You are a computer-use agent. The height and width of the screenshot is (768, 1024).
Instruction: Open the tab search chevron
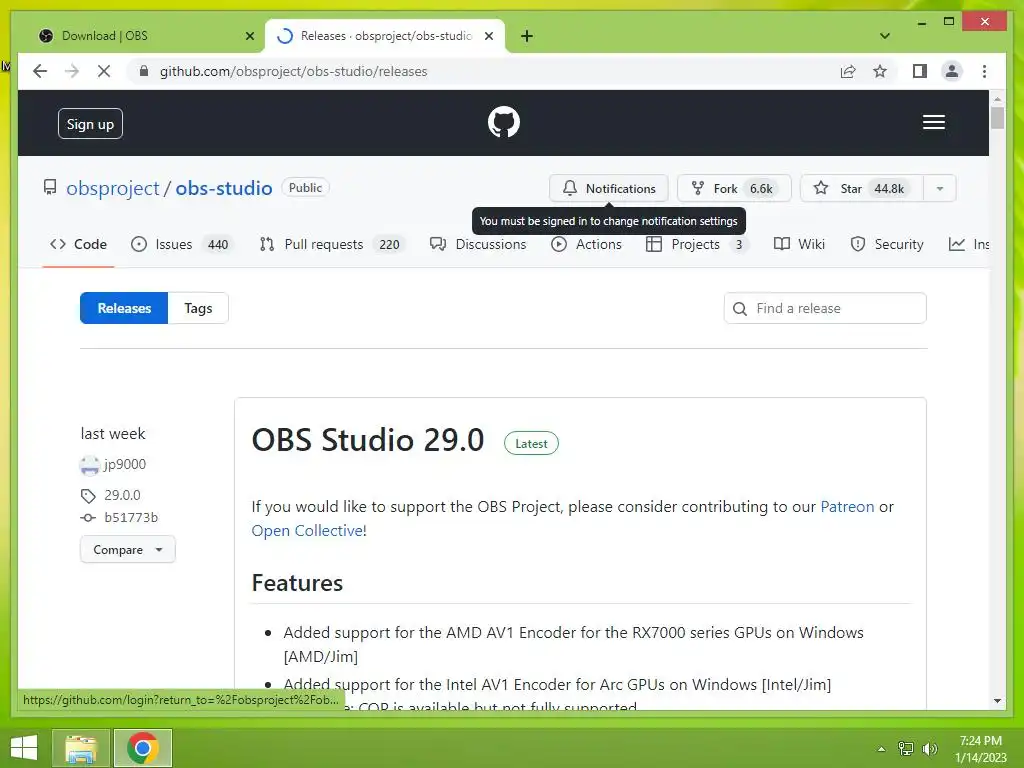885,36
